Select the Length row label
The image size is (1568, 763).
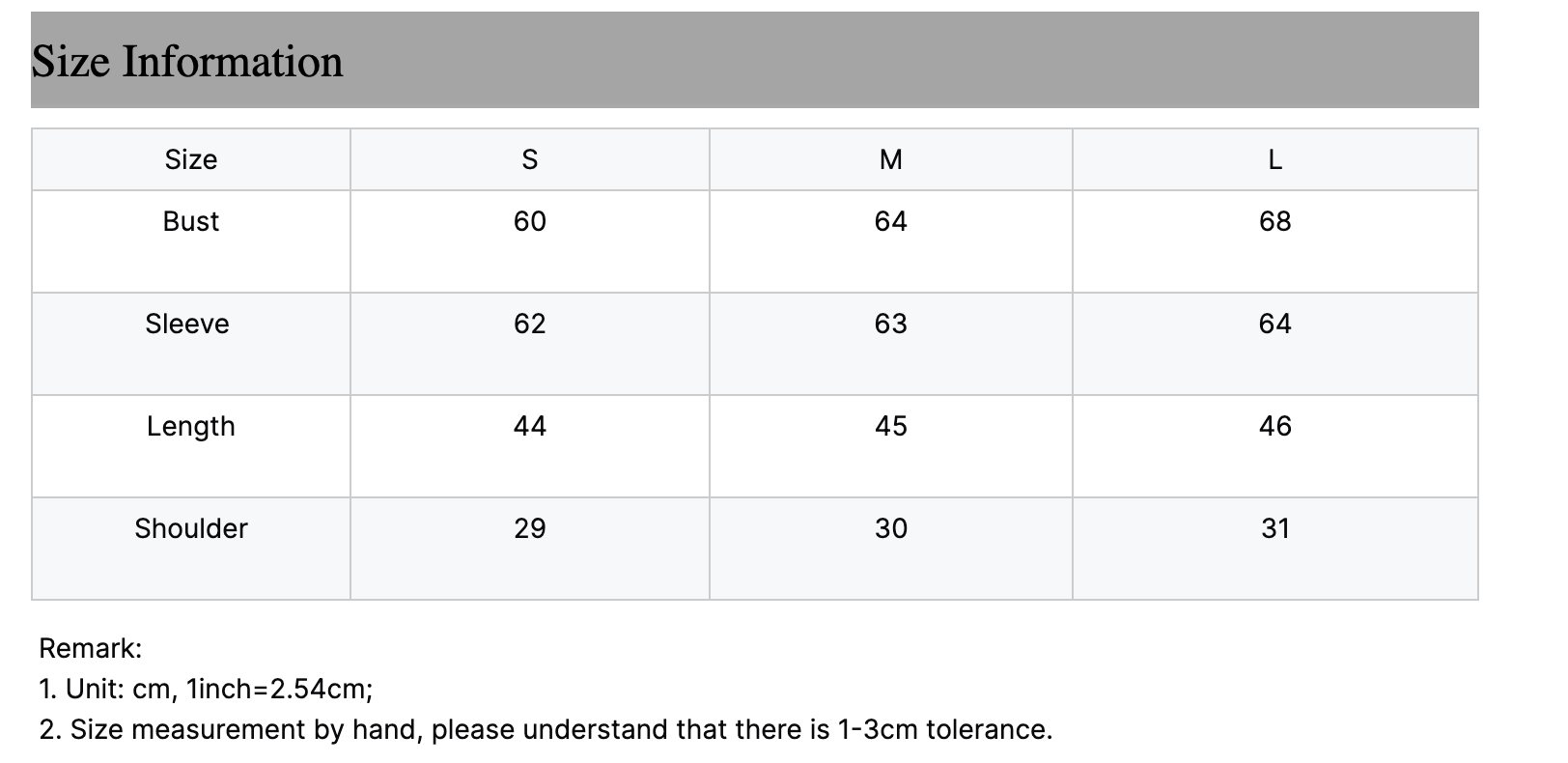click(x=191, y=426)
